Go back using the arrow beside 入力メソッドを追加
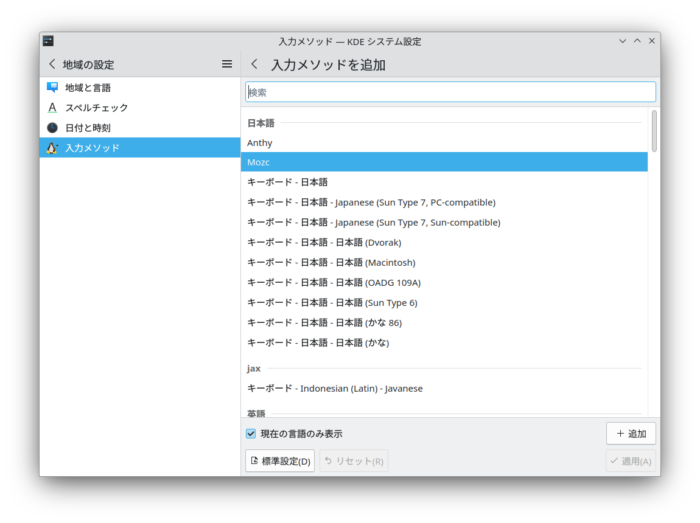This screenshot has height=523, width=700. click(x=254, y=64)
